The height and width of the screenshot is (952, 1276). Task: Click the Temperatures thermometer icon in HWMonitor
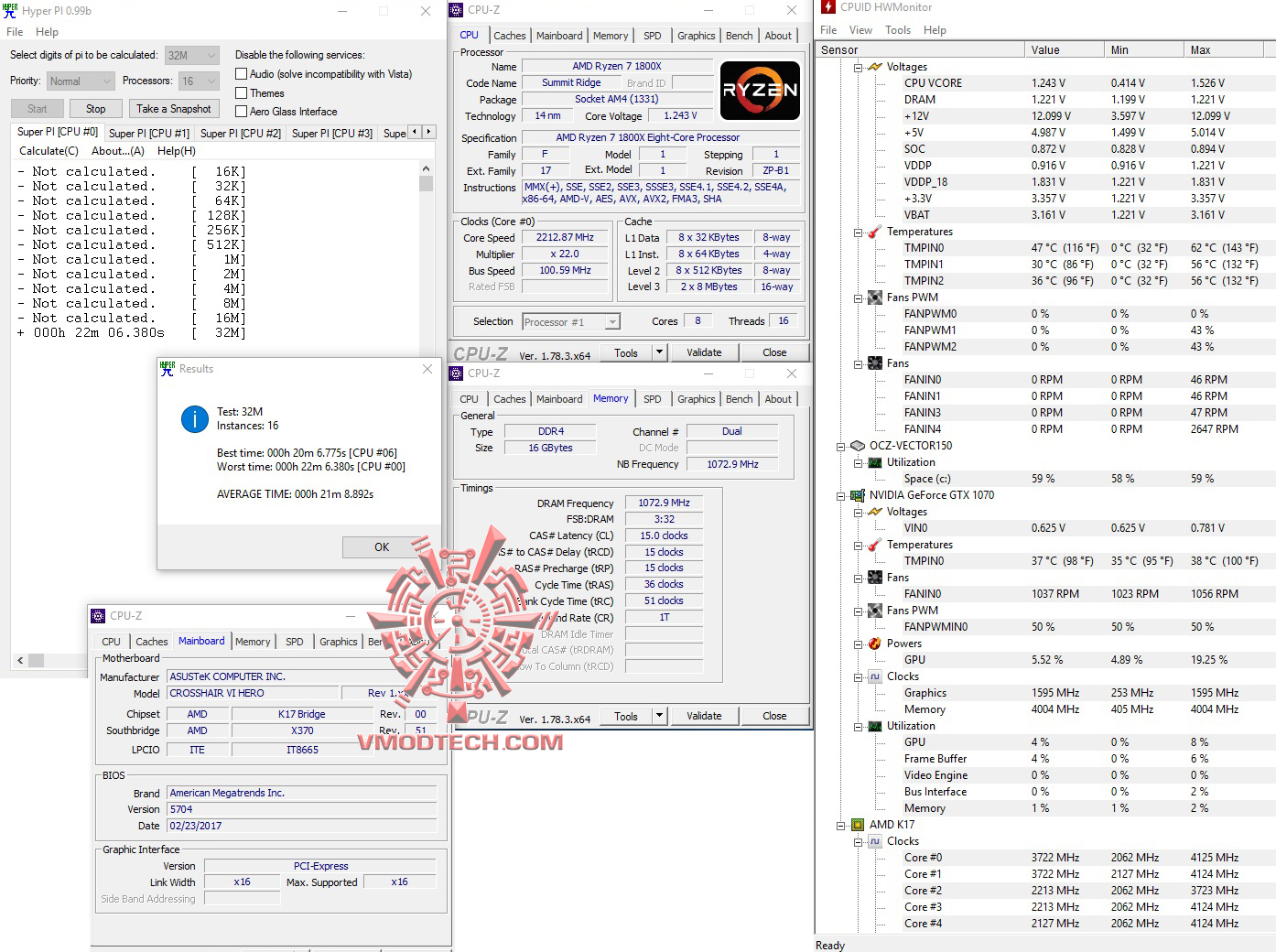876,232
